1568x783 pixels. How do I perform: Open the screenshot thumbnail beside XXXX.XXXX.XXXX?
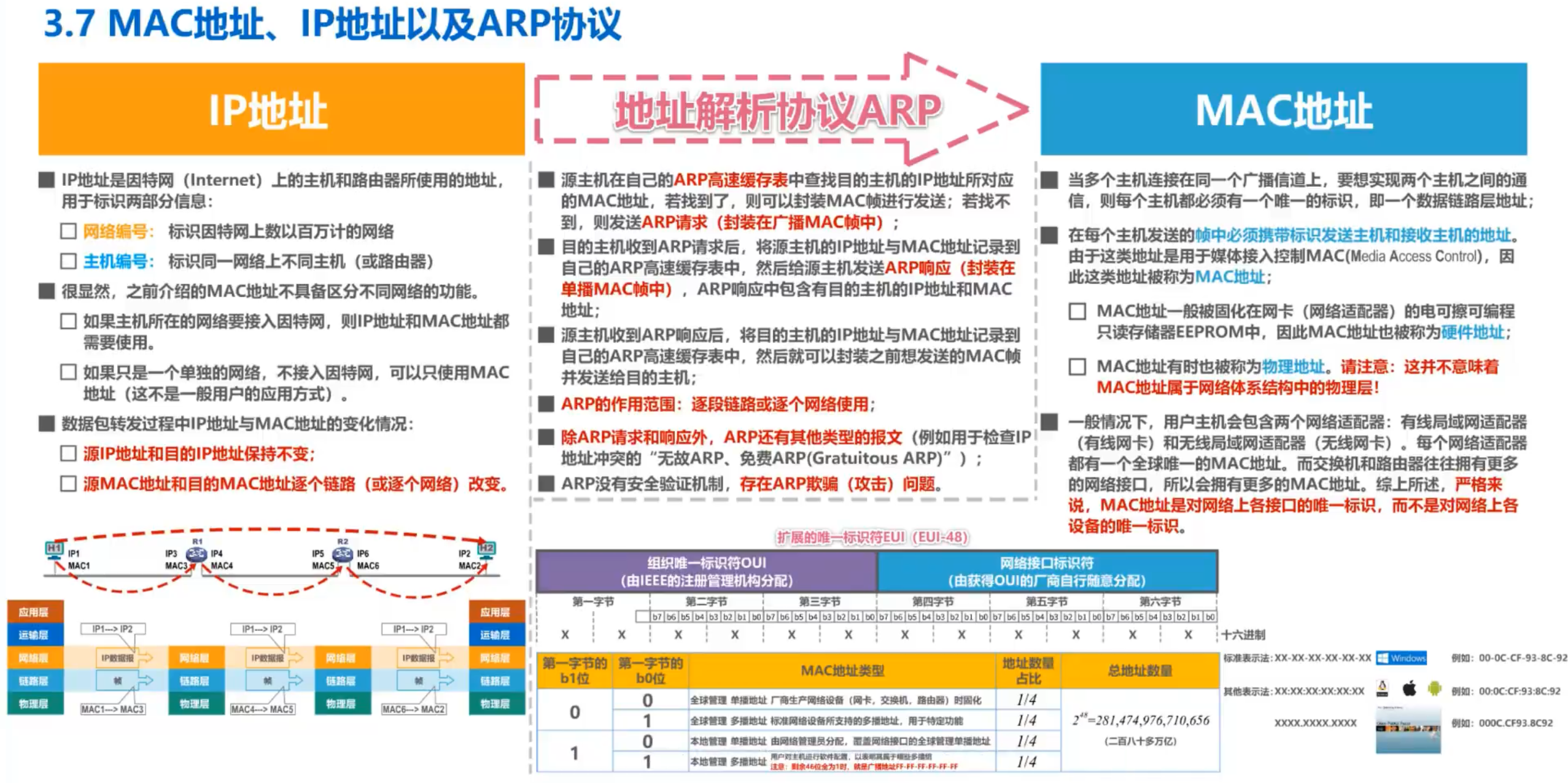pyautogui.click(x=1408, y=729)
